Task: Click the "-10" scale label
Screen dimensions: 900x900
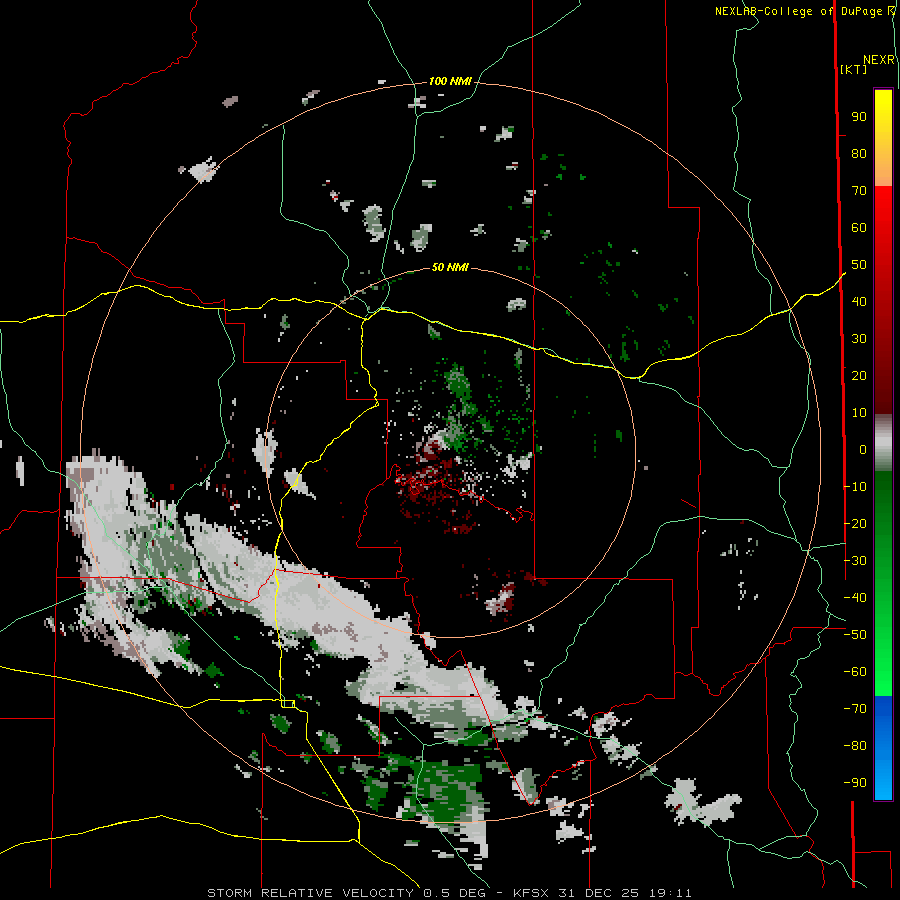Action: tap(855, 487)
